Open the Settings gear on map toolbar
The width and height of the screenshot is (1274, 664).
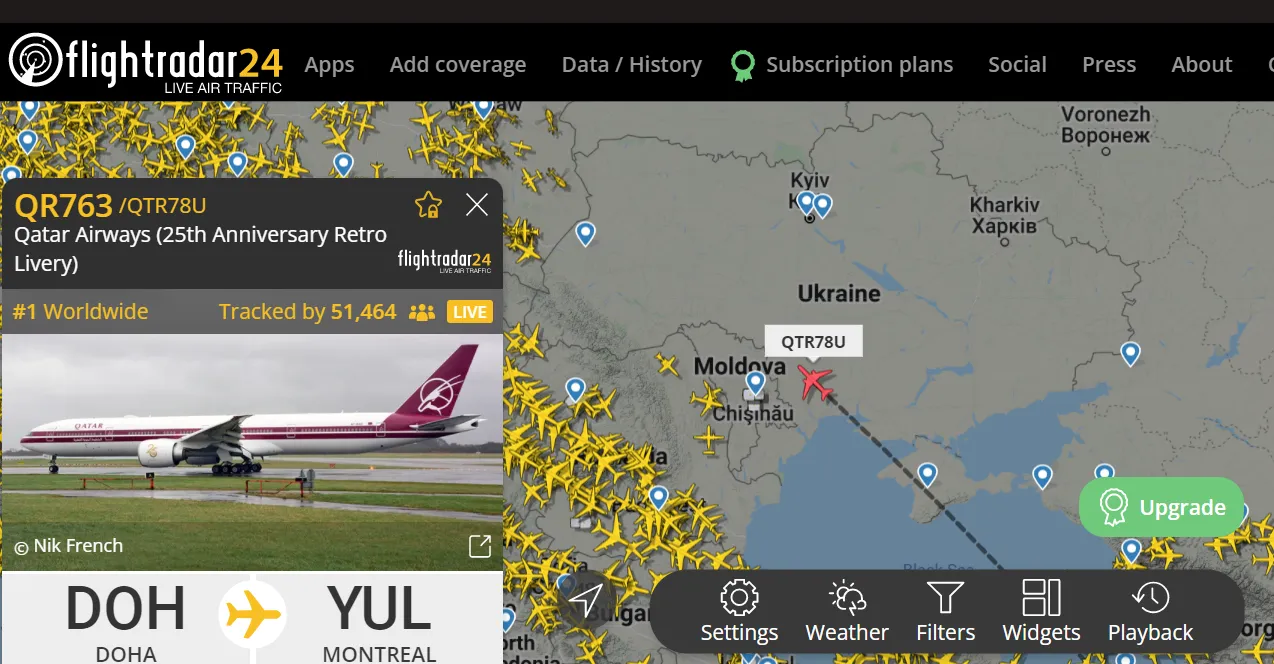(x=739, y=611)
